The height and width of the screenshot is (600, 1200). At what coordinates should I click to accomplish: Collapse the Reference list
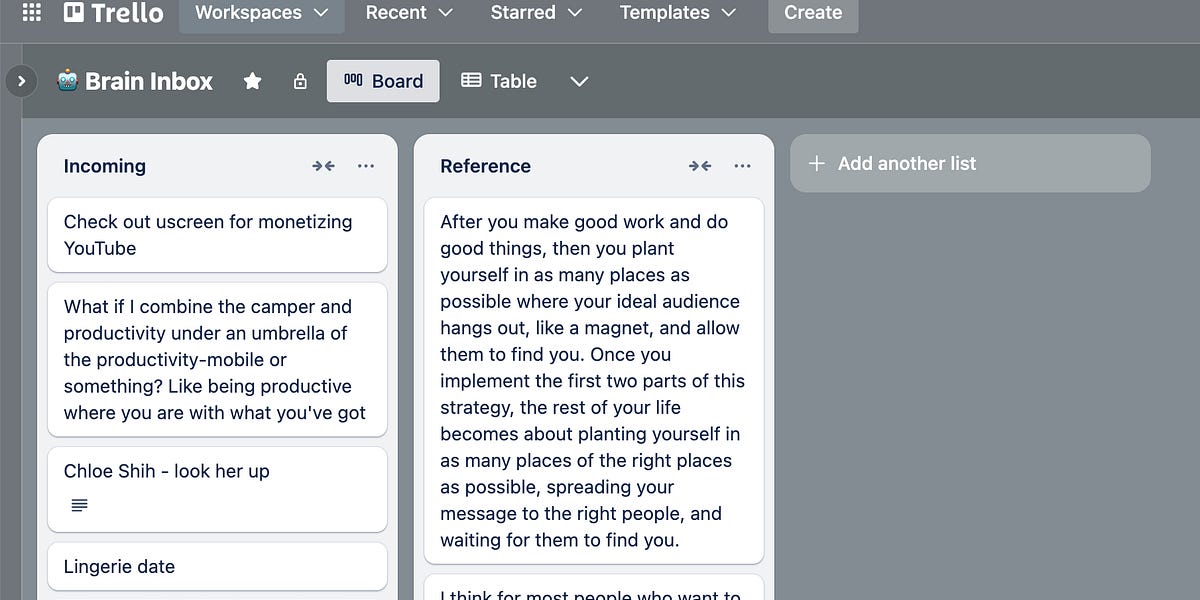700,166
